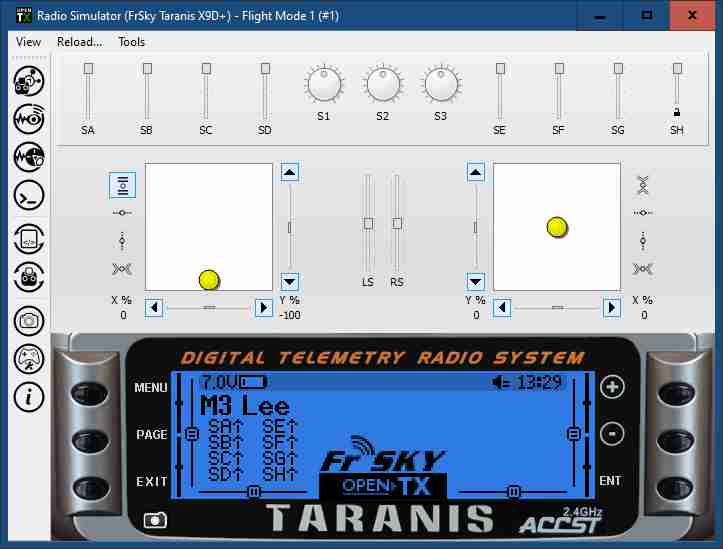Click right stick vertical trim up arrow
The height and width of the screenshot is (549, 723).
(x=475, y=173)
